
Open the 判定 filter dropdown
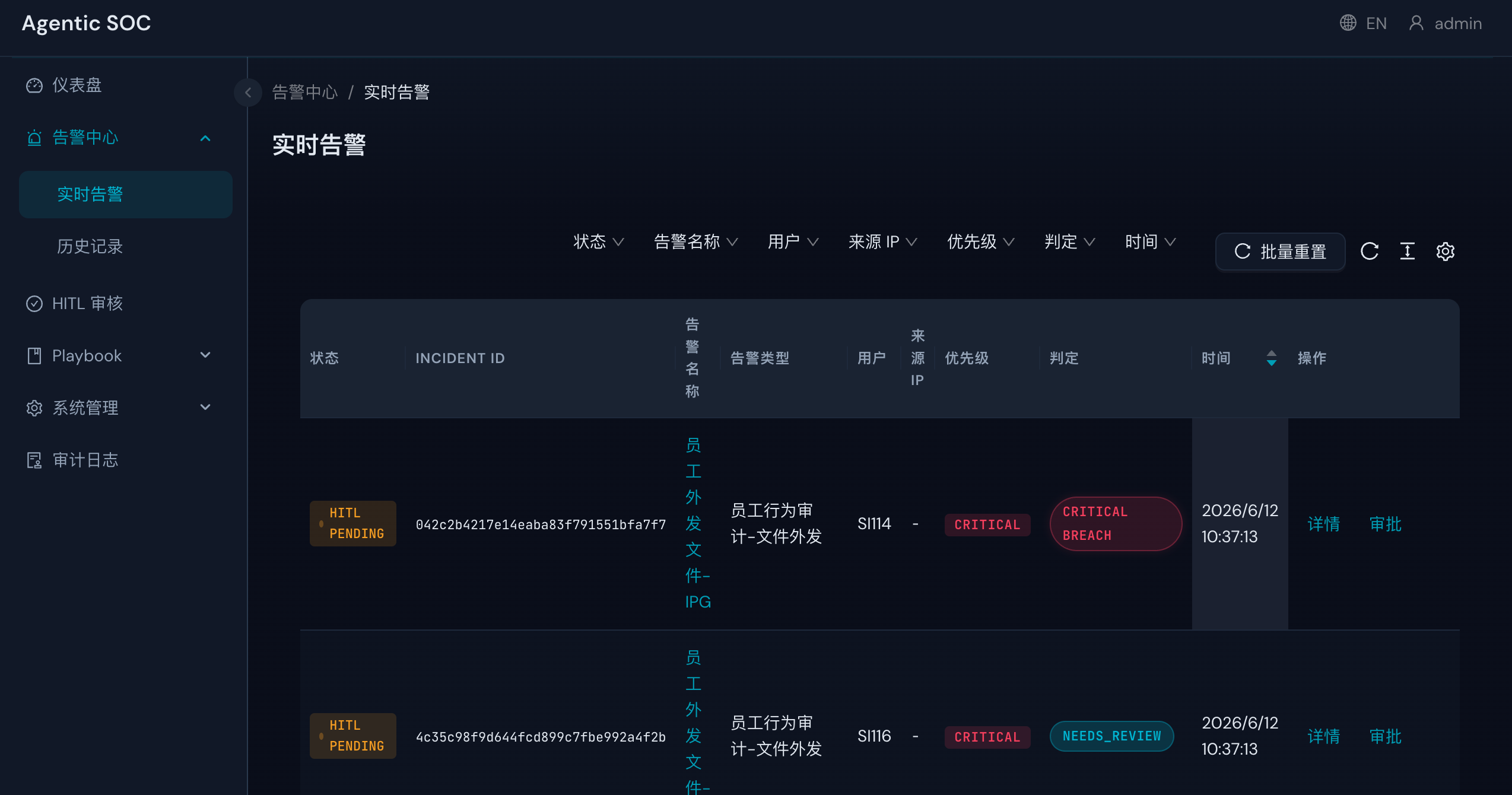(x=1069, y=241)
